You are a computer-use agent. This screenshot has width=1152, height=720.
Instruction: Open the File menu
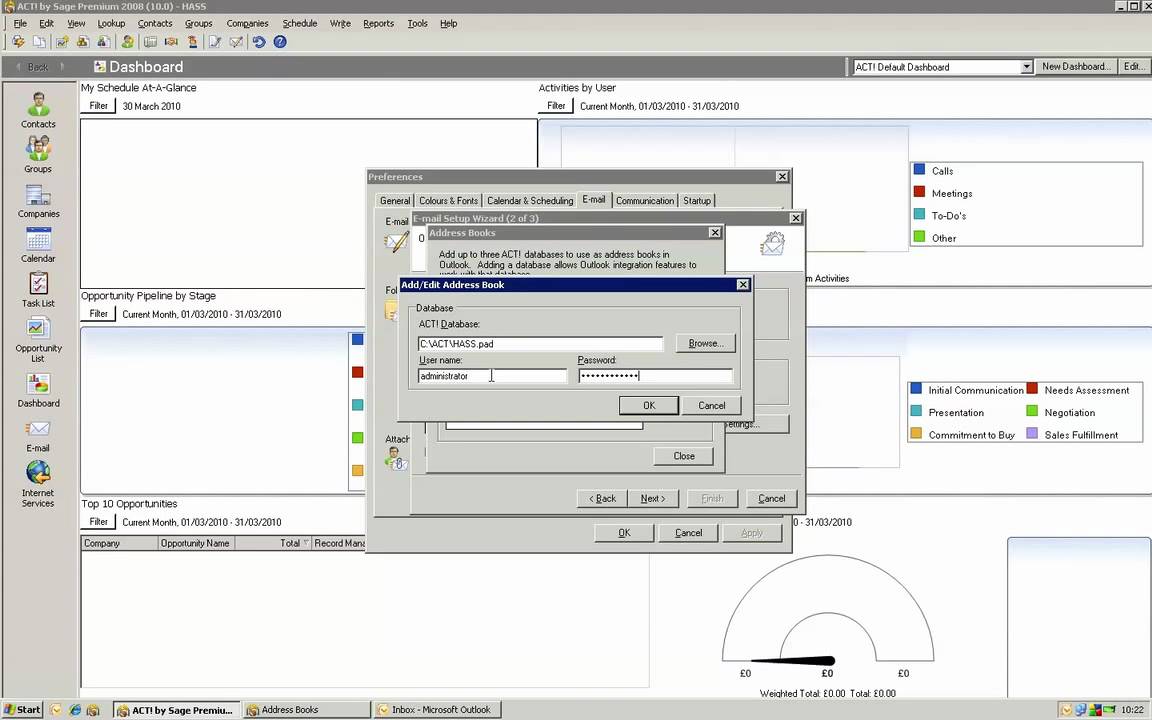click(x=20, y=24)
